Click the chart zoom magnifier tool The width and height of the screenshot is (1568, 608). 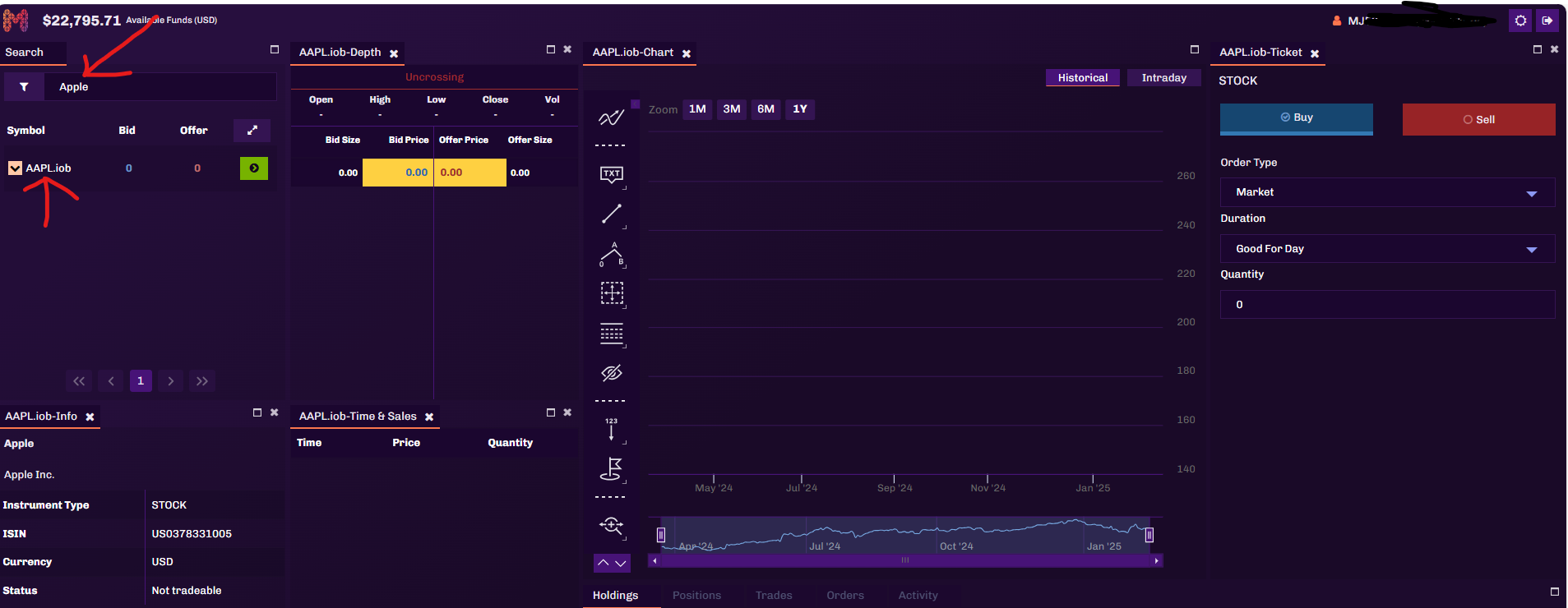[611, 526]
